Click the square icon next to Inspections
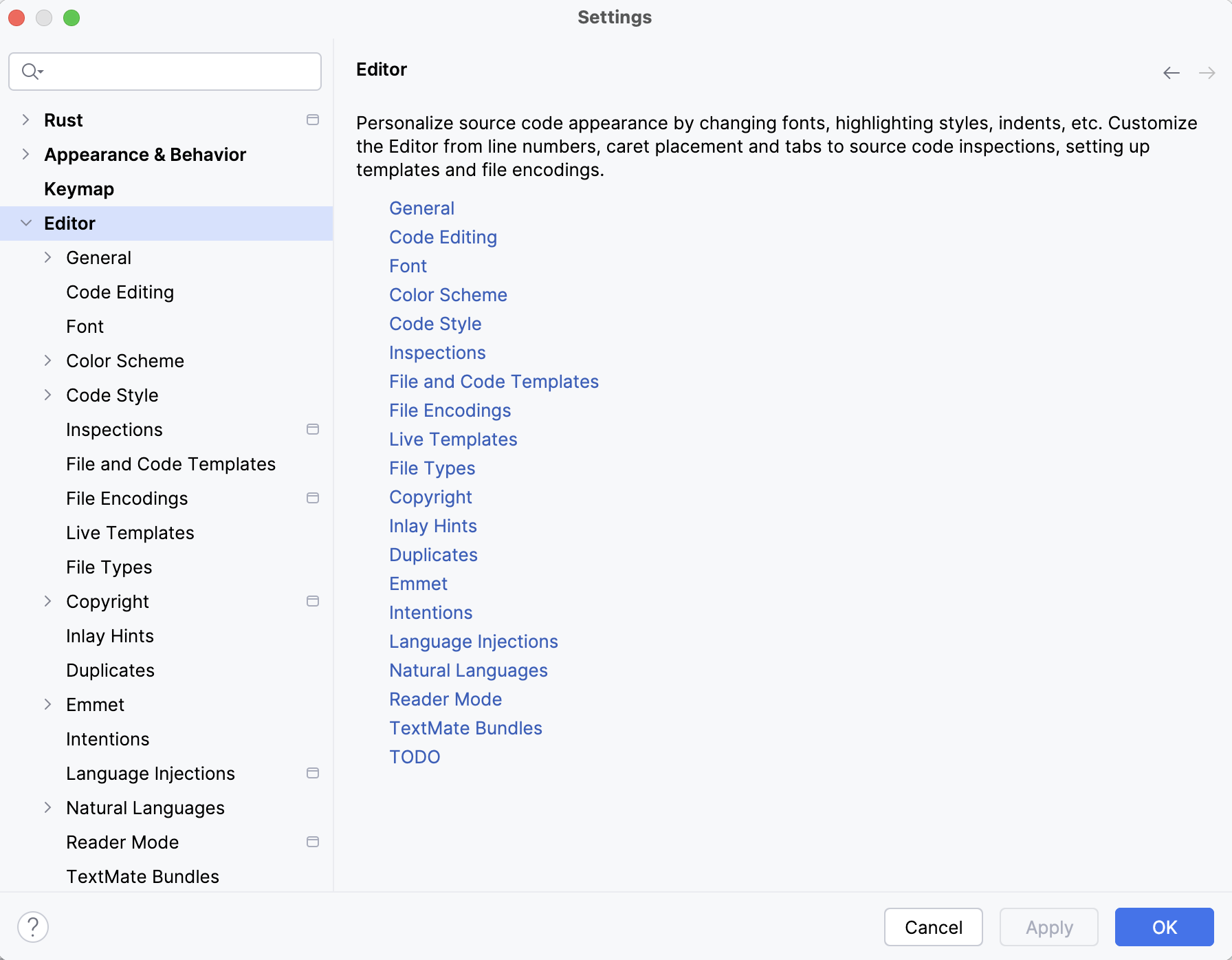 point(313,429)
